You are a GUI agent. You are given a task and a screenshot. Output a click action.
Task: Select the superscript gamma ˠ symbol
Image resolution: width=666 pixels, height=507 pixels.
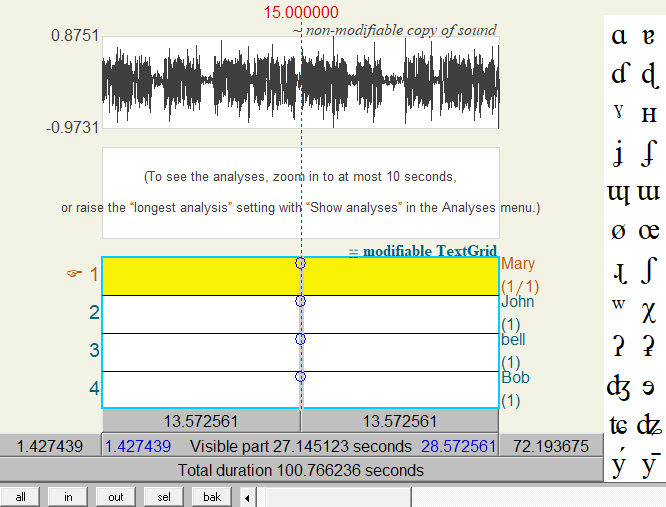tap(619, 111)
